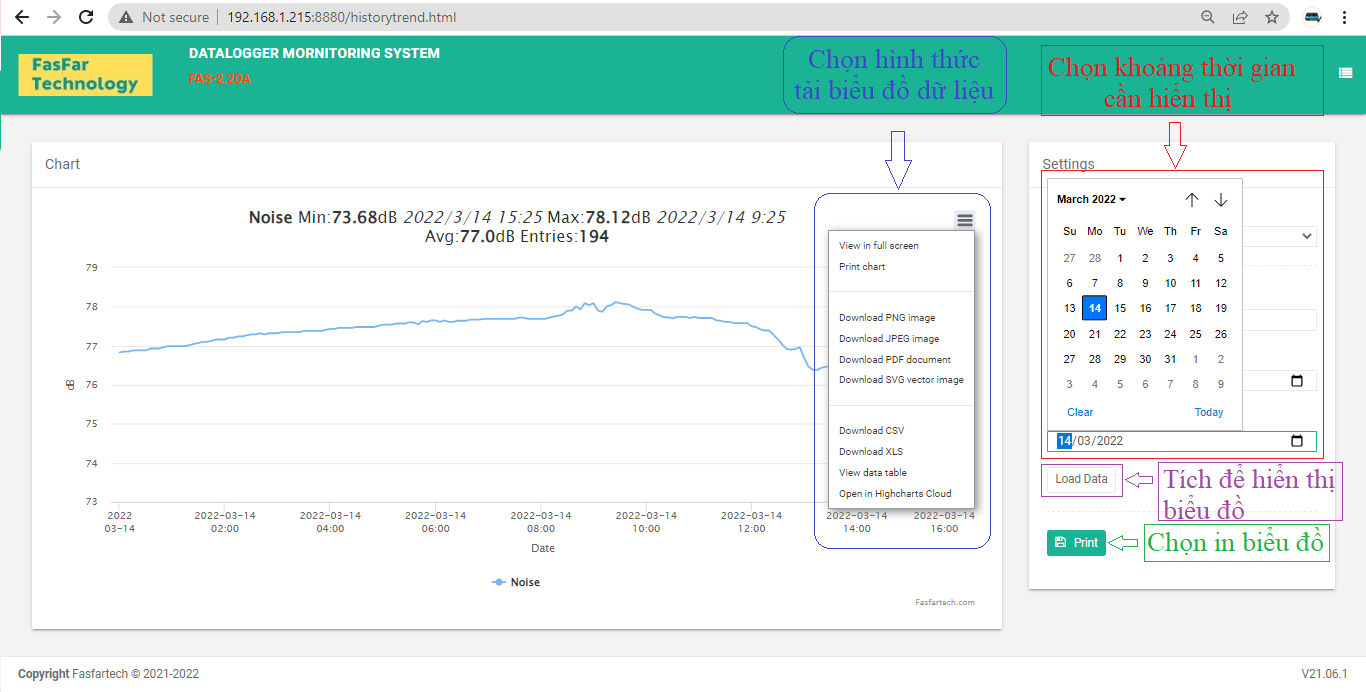
Task: Bookmark page with the star icon
Action: tap(1271, 17)
